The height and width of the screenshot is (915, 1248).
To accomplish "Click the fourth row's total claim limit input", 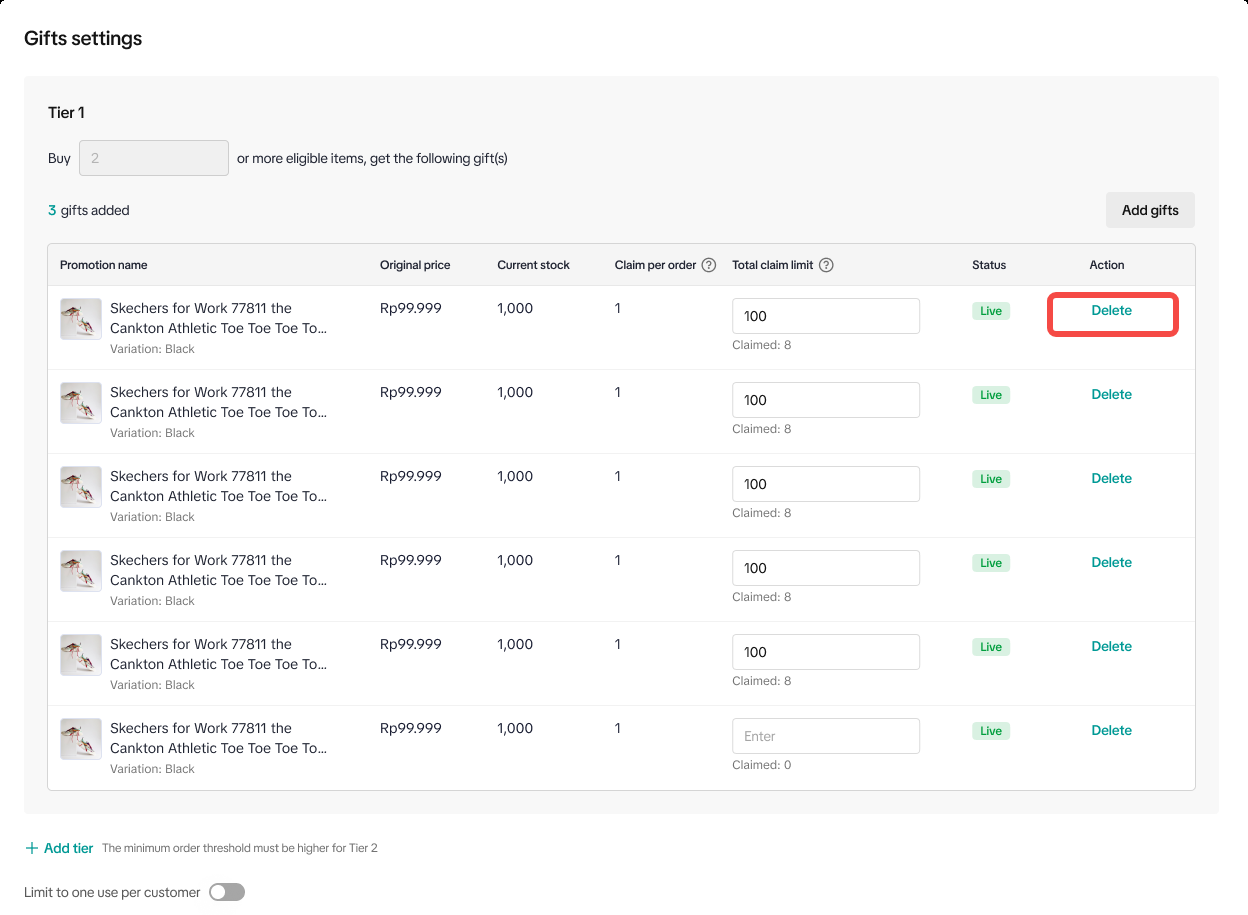I will pos(825,568).
